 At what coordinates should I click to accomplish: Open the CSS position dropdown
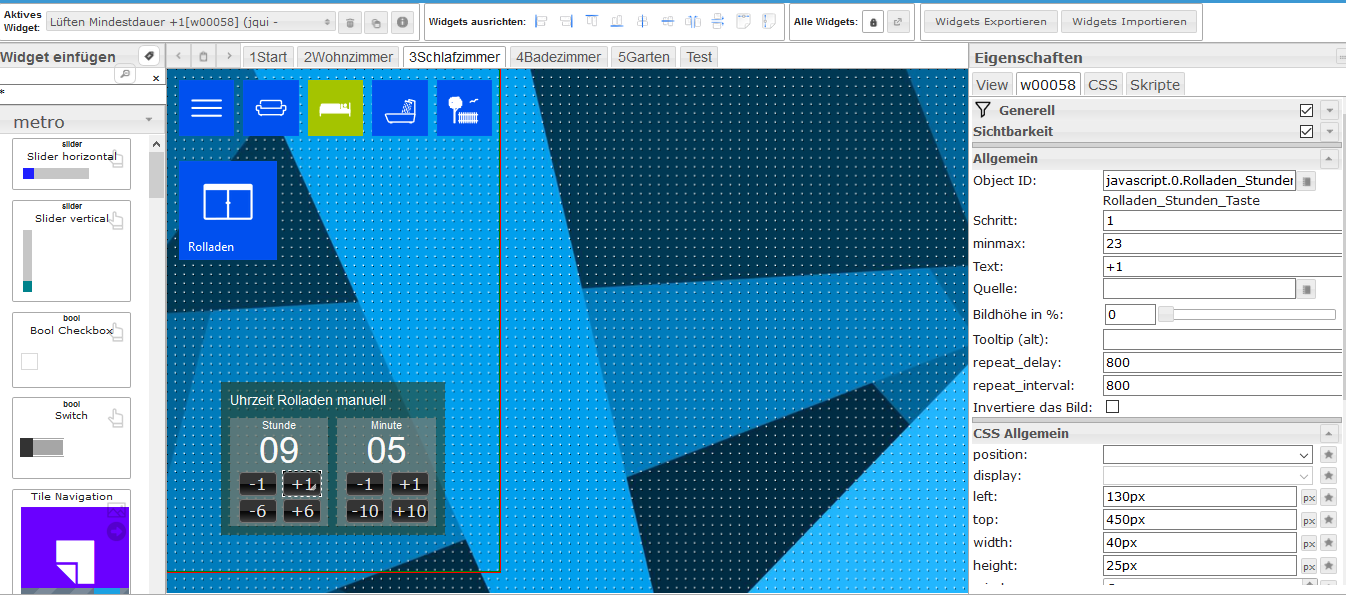pyautogui.click(x=1207, y=455)
